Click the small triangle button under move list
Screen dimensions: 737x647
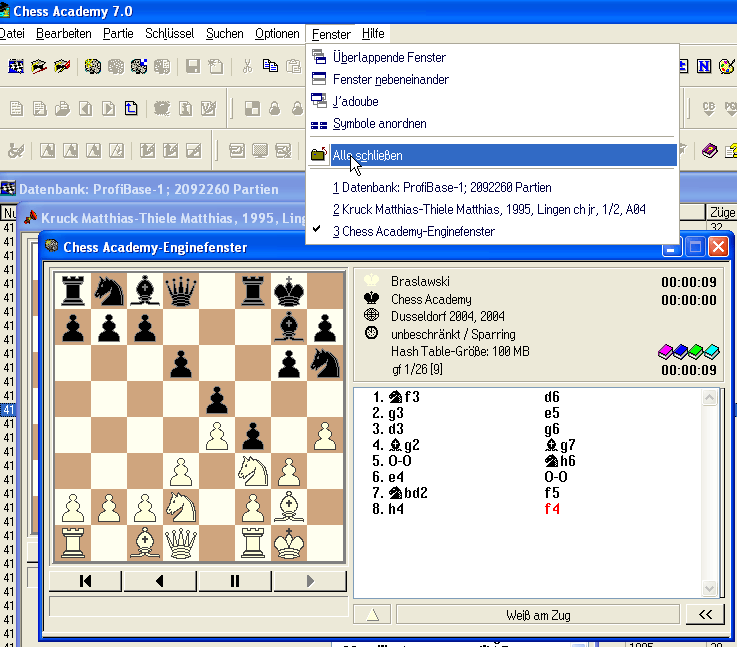coord(372,615)
